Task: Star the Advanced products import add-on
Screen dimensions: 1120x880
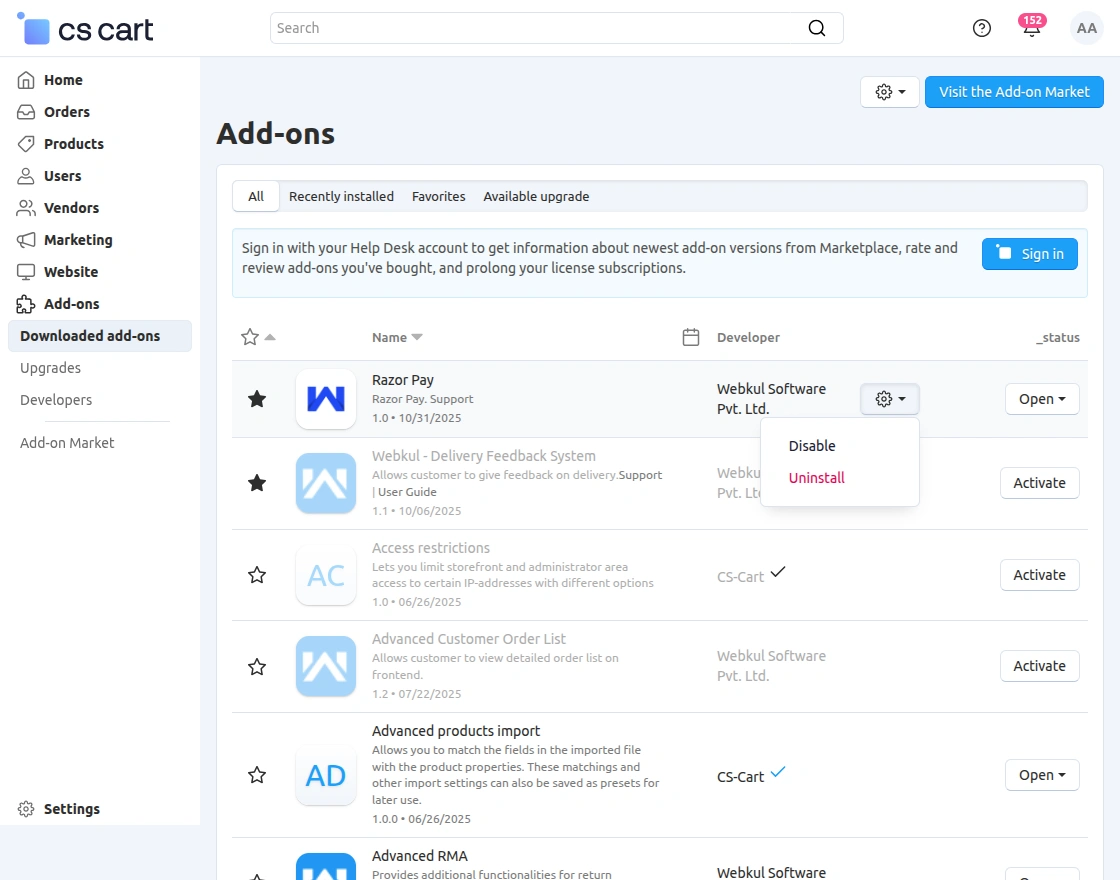Action: pyautogui.click(x=257, y=775)
